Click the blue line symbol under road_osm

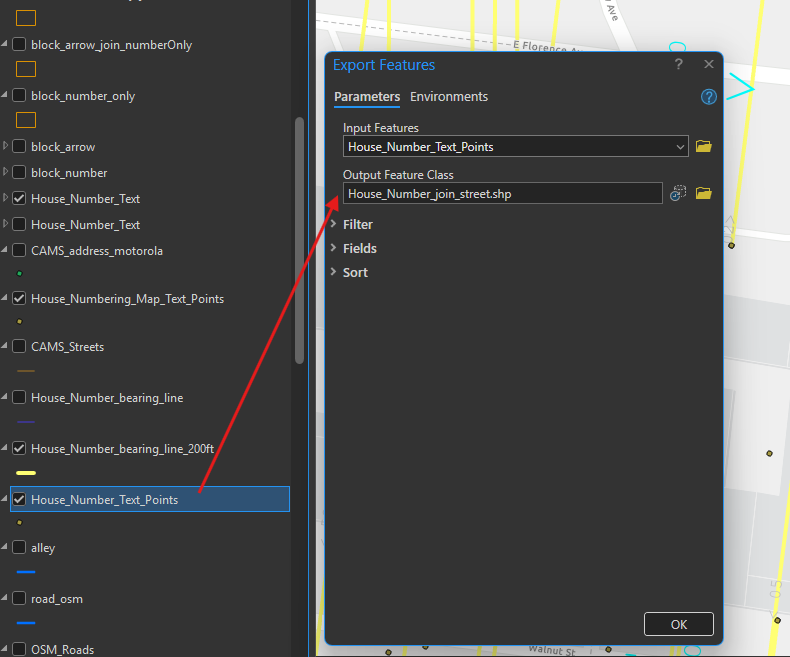pos(26,623)
